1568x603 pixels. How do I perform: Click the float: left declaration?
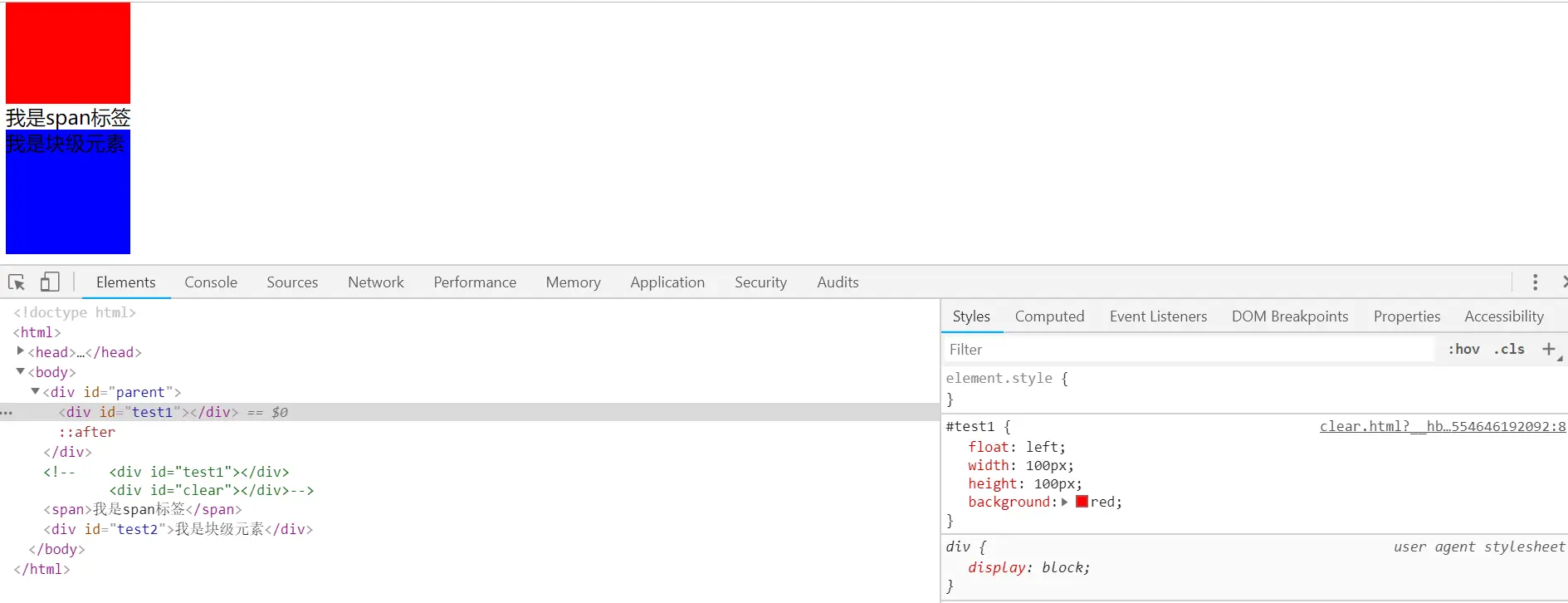[x=1017, y=447]
